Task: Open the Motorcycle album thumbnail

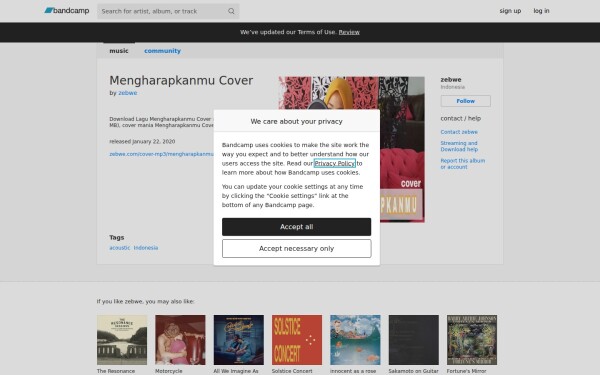Action: coord(180,340)
